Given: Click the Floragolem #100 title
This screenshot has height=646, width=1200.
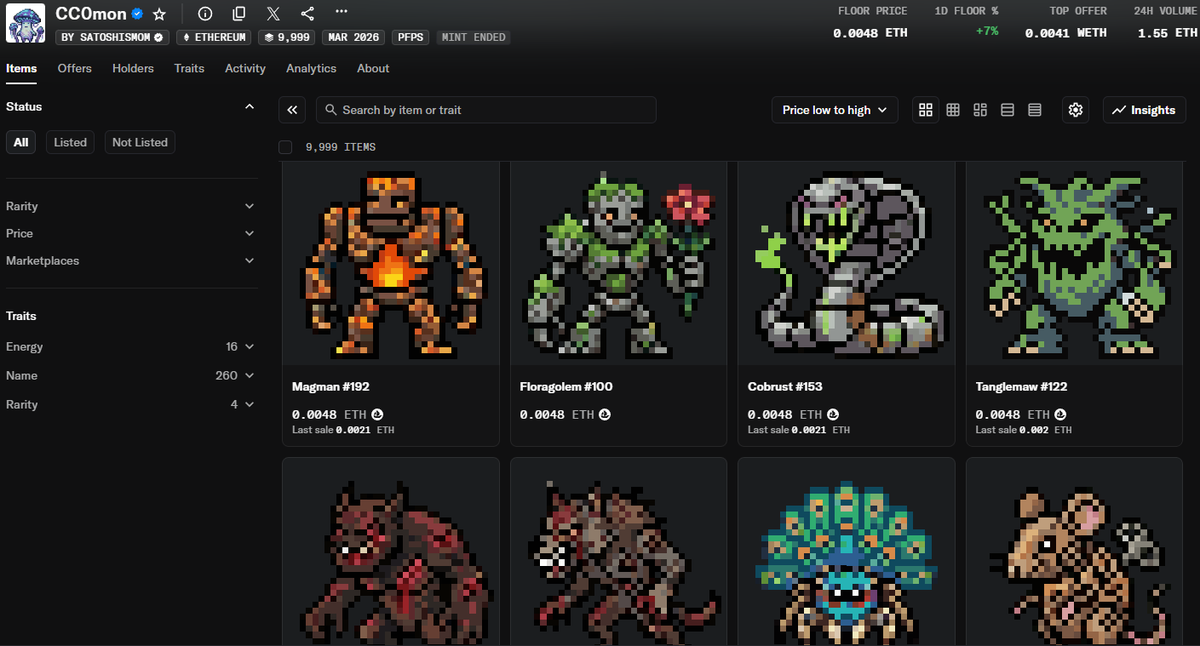Looking at the screenshot, I should [x=566, y=386].
